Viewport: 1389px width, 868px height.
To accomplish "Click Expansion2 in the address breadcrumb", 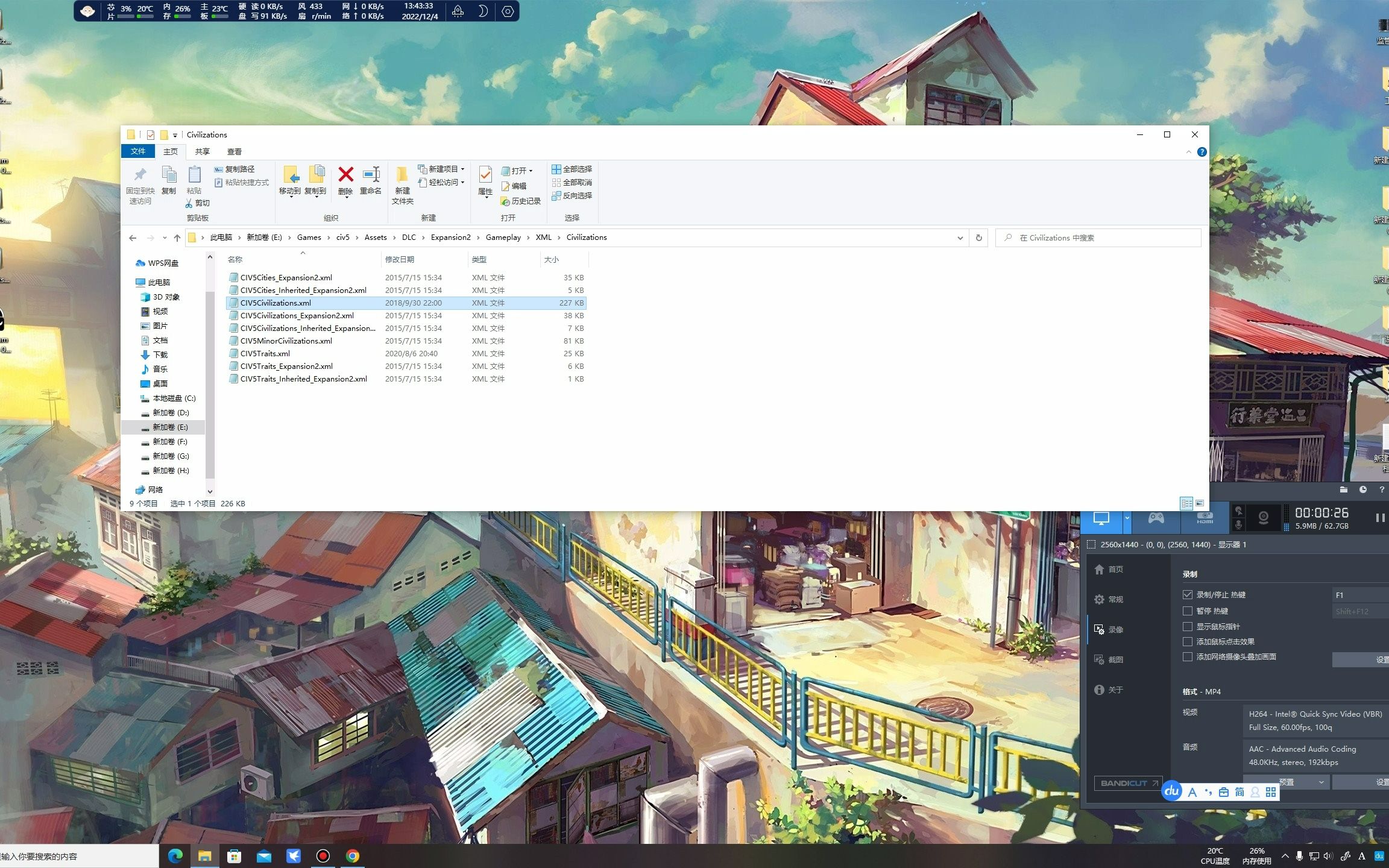I will (450, 237).
